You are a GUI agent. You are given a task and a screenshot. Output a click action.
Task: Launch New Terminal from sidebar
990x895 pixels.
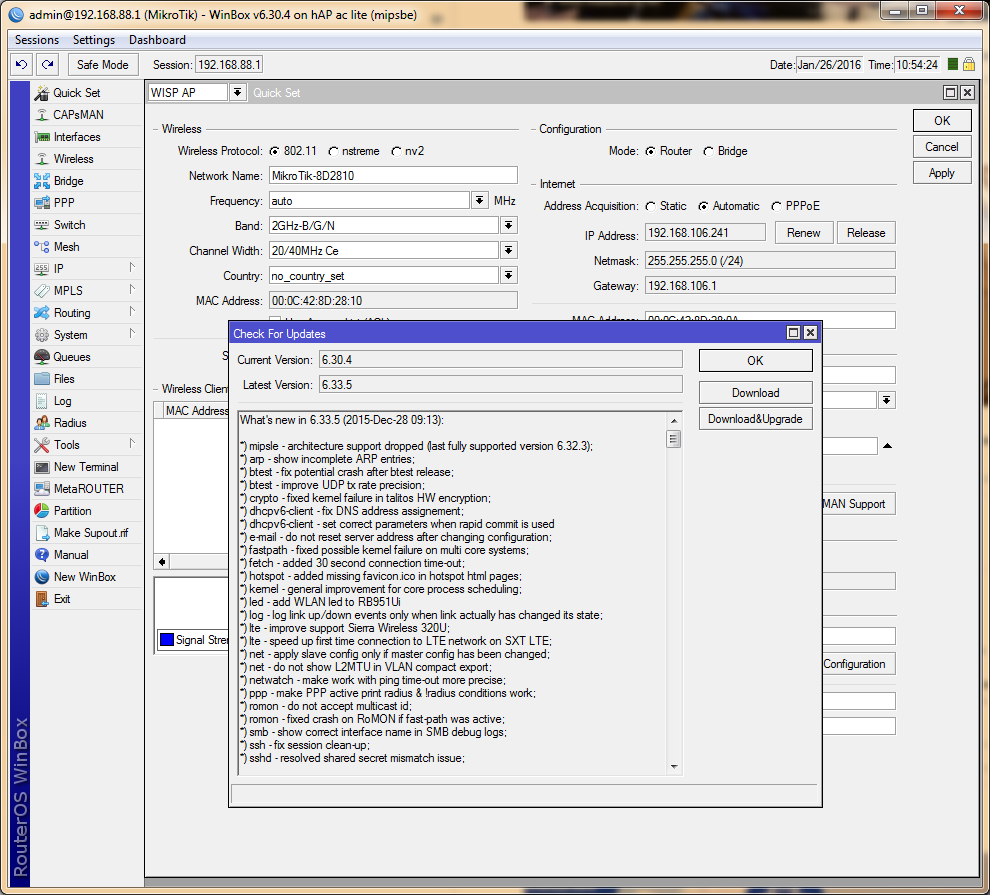pos(85,467)
